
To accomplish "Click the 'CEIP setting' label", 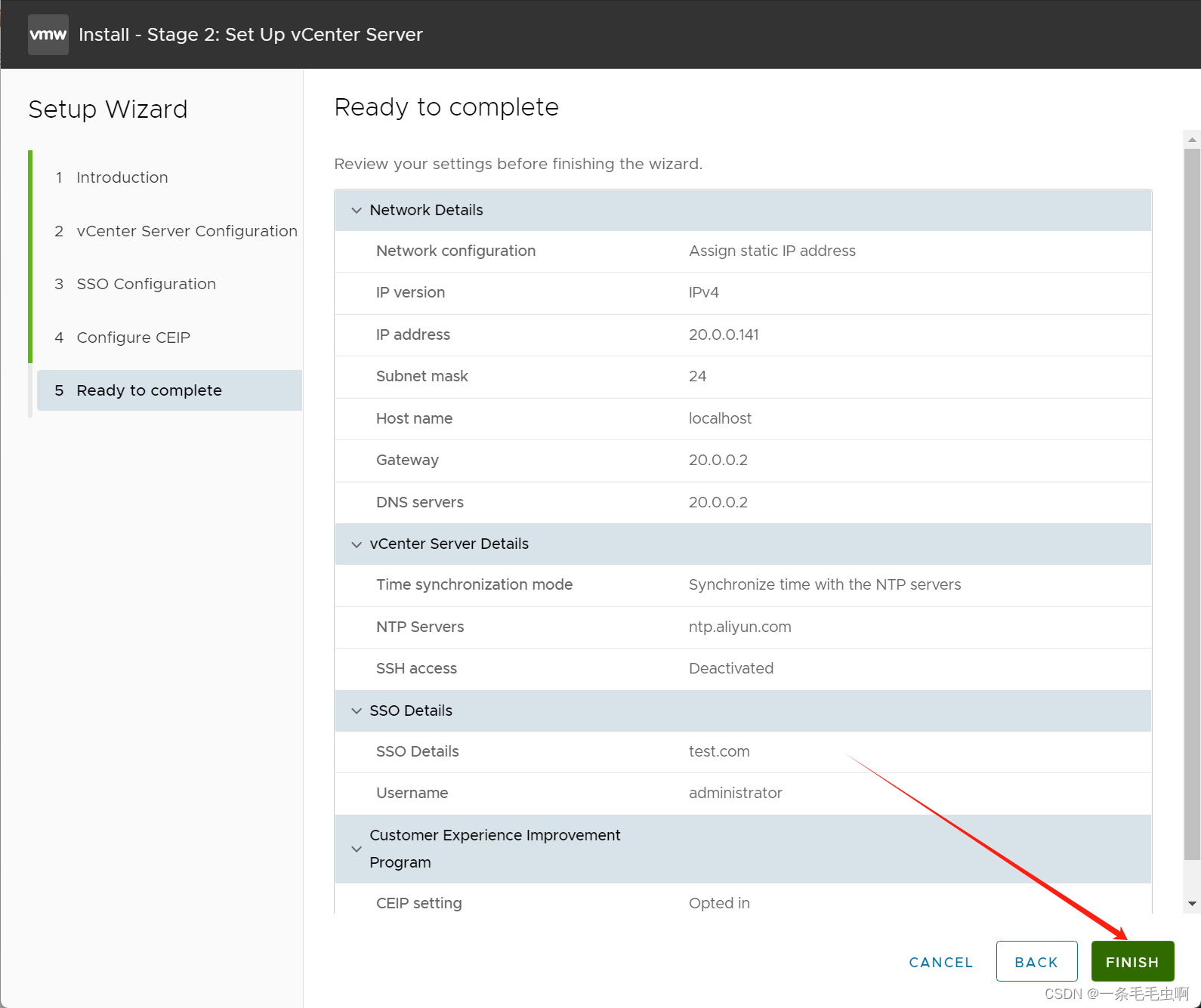I will (418, 903).
